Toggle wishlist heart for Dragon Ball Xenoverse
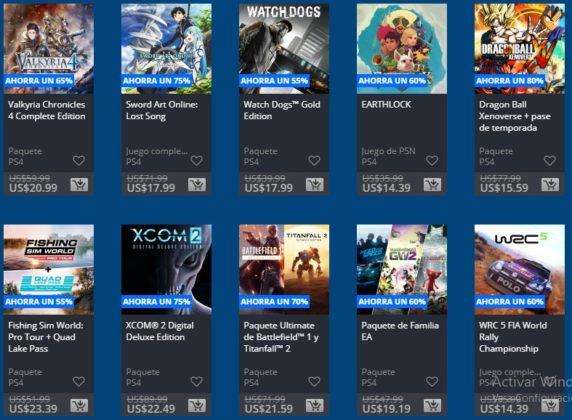The height and width of the screenshot is (420, 572). (550, 161)
